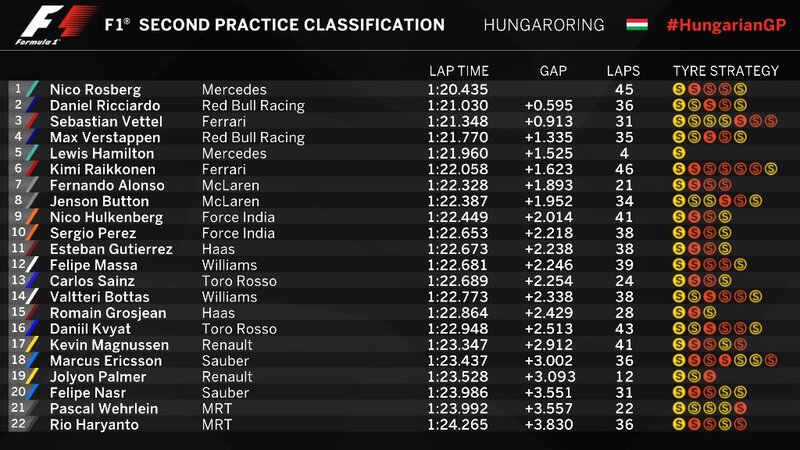
Task: Click the GAP column header
Action: 553,71
